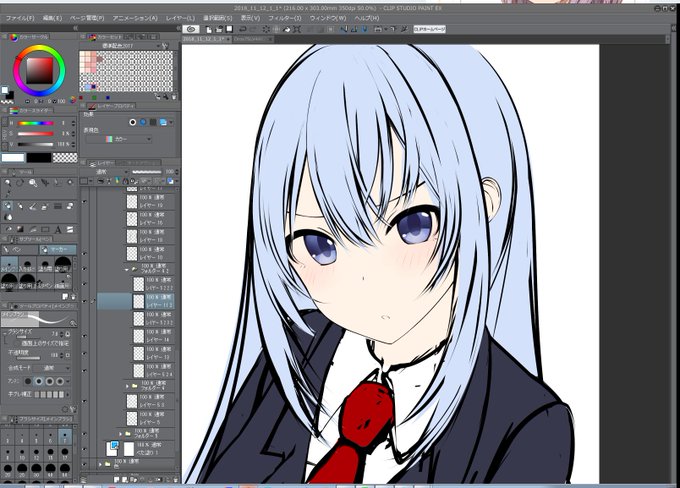Click the CLIPホームページ button
This screenshot has height=488, width=680.
coord(429,29)
